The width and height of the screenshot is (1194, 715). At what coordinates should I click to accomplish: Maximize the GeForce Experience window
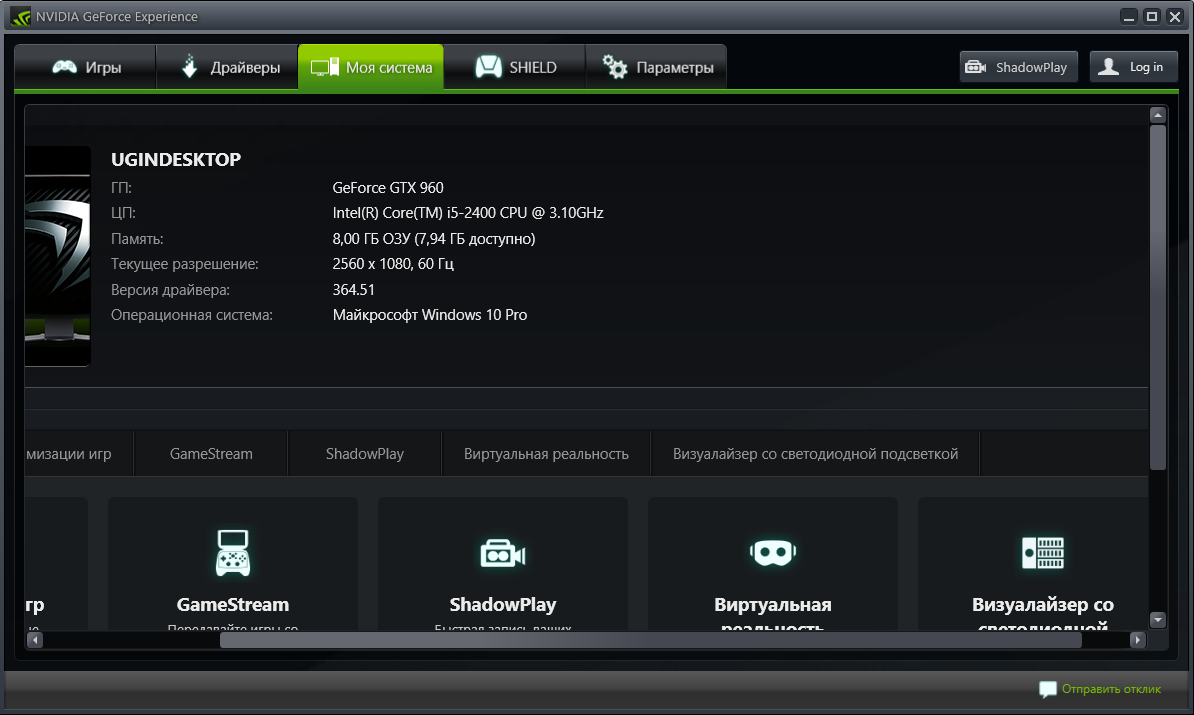(1152, 17)
